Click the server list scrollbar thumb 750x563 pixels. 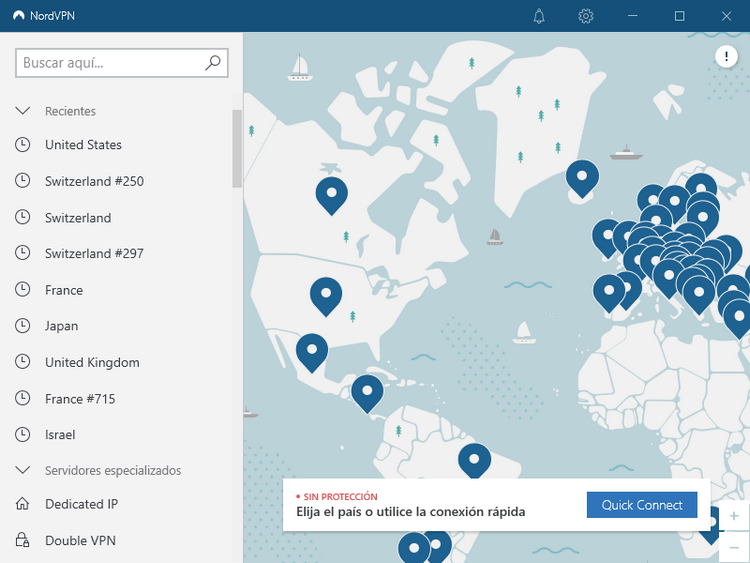pyautogui.click(x=237, y=148)
